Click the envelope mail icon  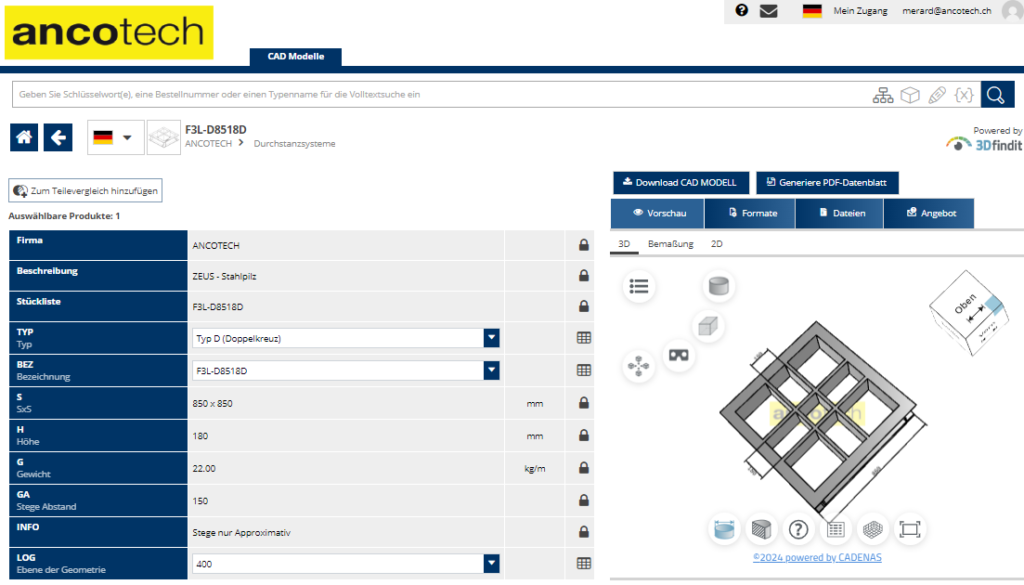click(x=768, y=11)
